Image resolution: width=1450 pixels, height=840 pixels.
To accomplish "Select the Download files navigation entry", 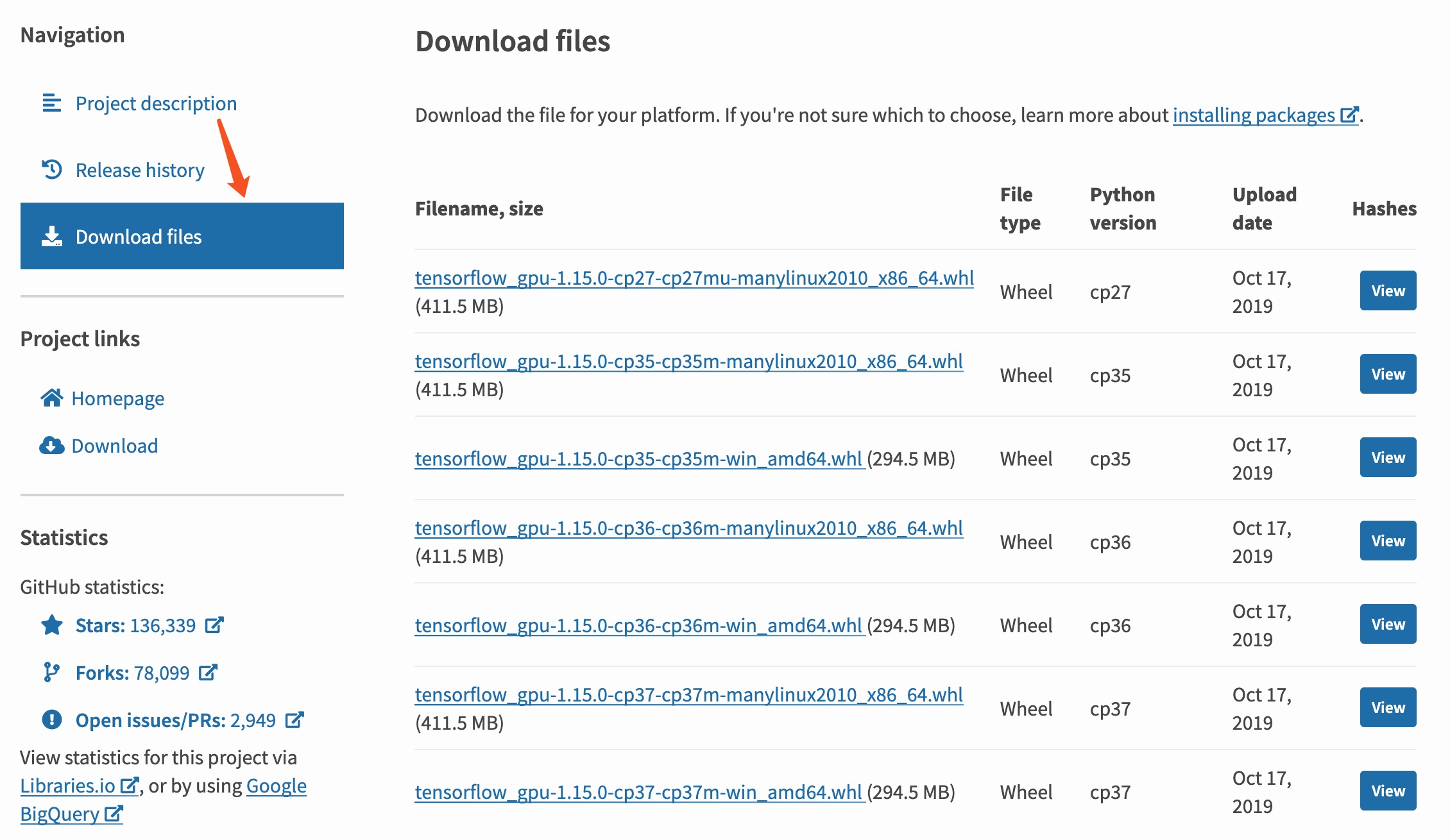I will [139, 237].
